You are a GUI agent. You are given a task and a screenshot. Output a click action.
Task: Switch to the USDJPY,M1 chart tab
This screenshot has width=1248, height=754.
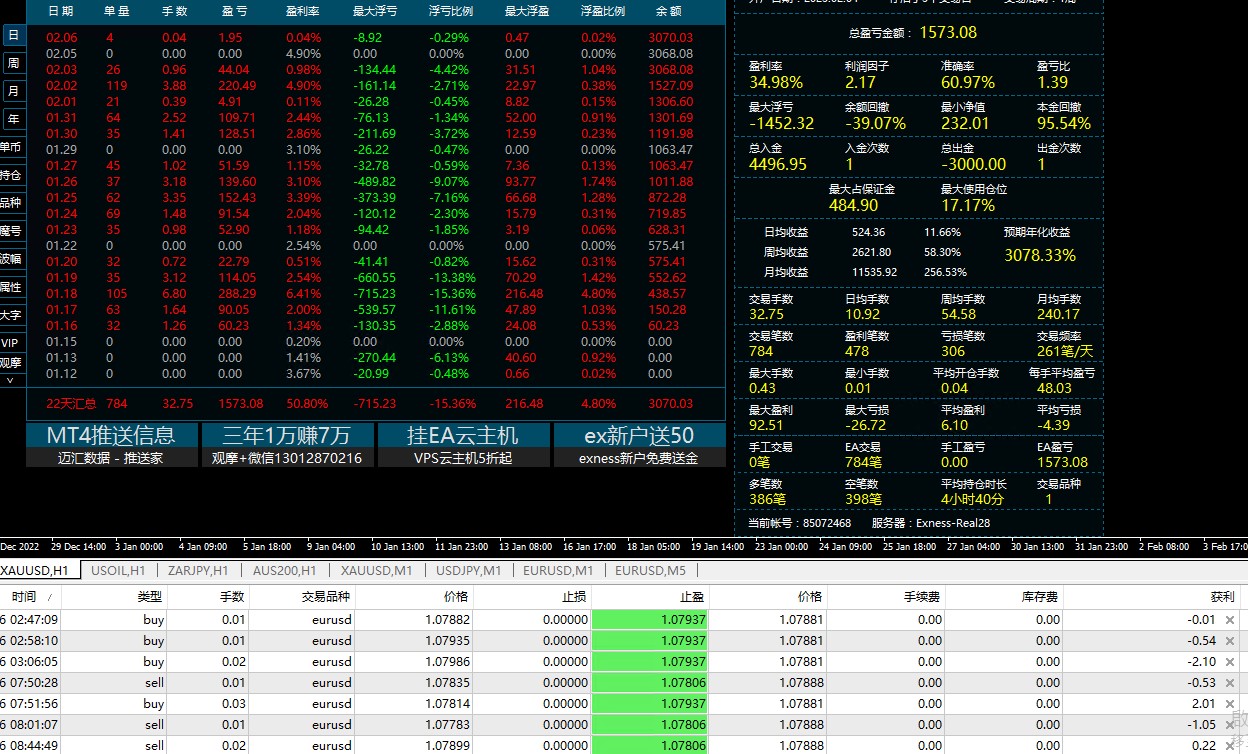469,570
